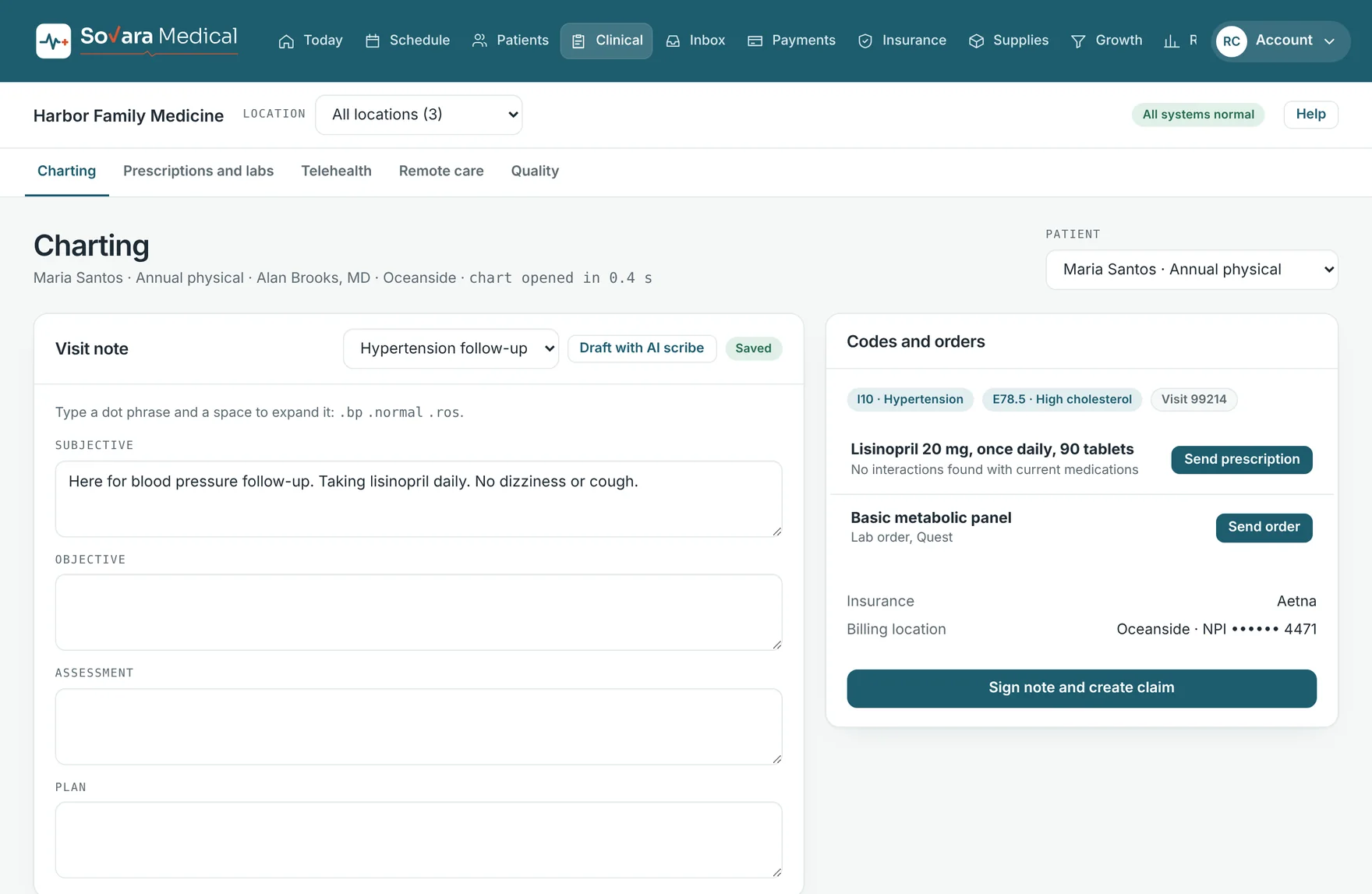Open Patients via its people icon
This screenshot has width=1372, height=894.
479,41
